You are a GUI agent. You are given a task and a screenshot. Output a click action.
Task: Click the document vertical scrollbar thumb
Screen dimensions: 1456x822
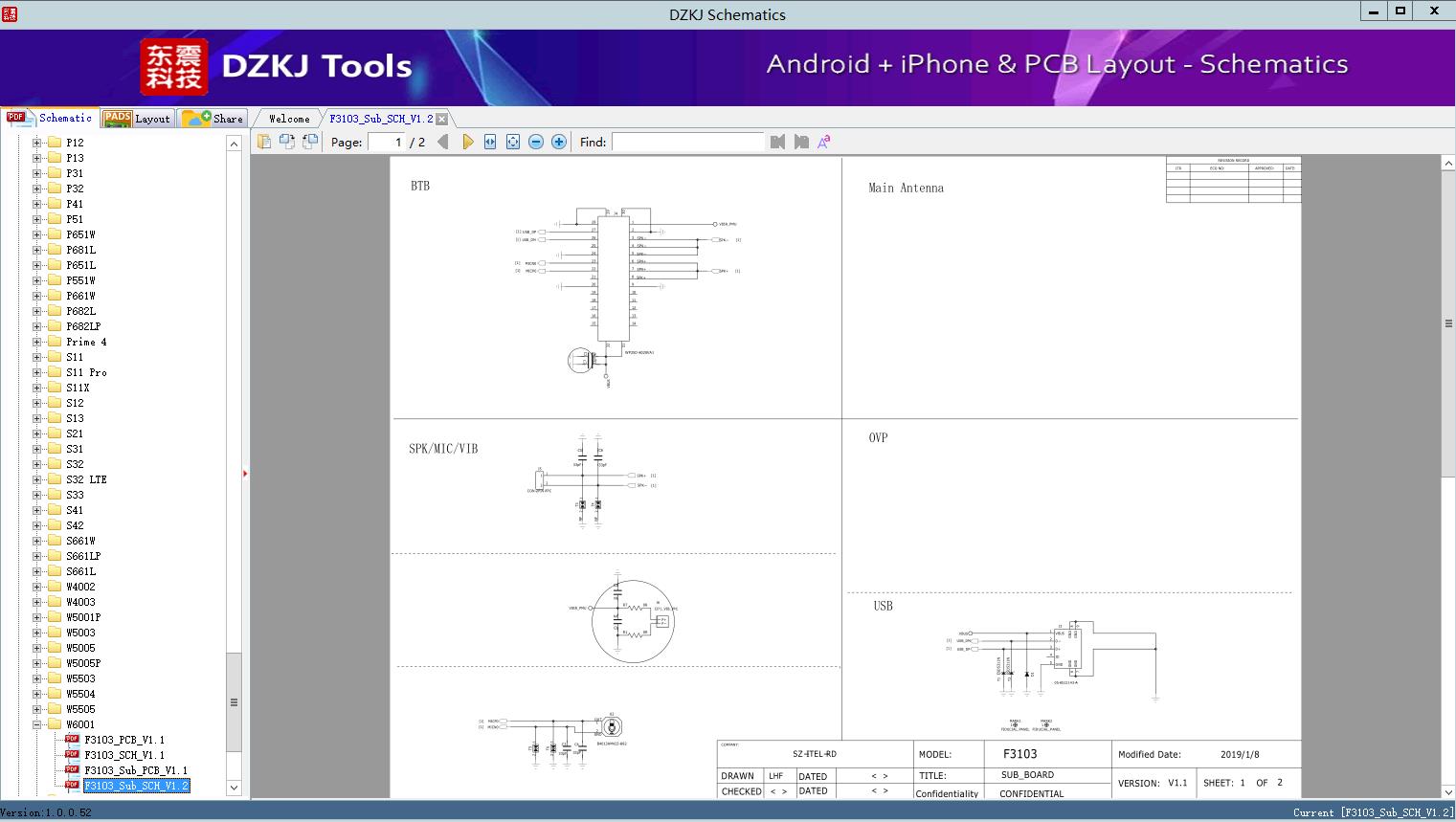click(1448, 323)
